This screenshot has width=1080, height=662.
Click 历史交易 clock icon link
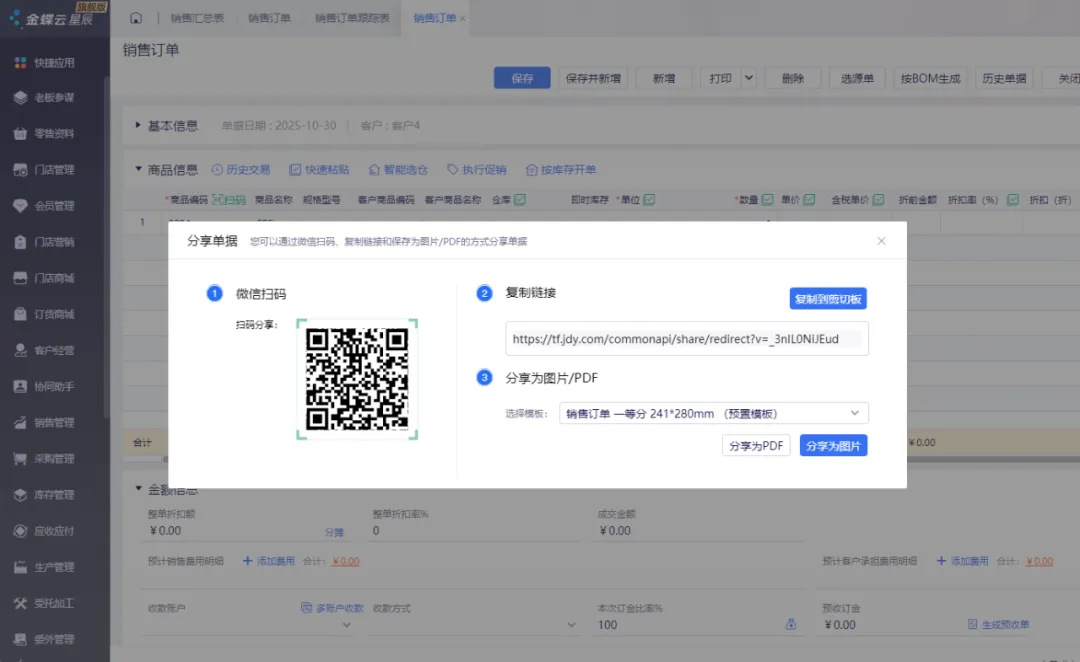240,169
